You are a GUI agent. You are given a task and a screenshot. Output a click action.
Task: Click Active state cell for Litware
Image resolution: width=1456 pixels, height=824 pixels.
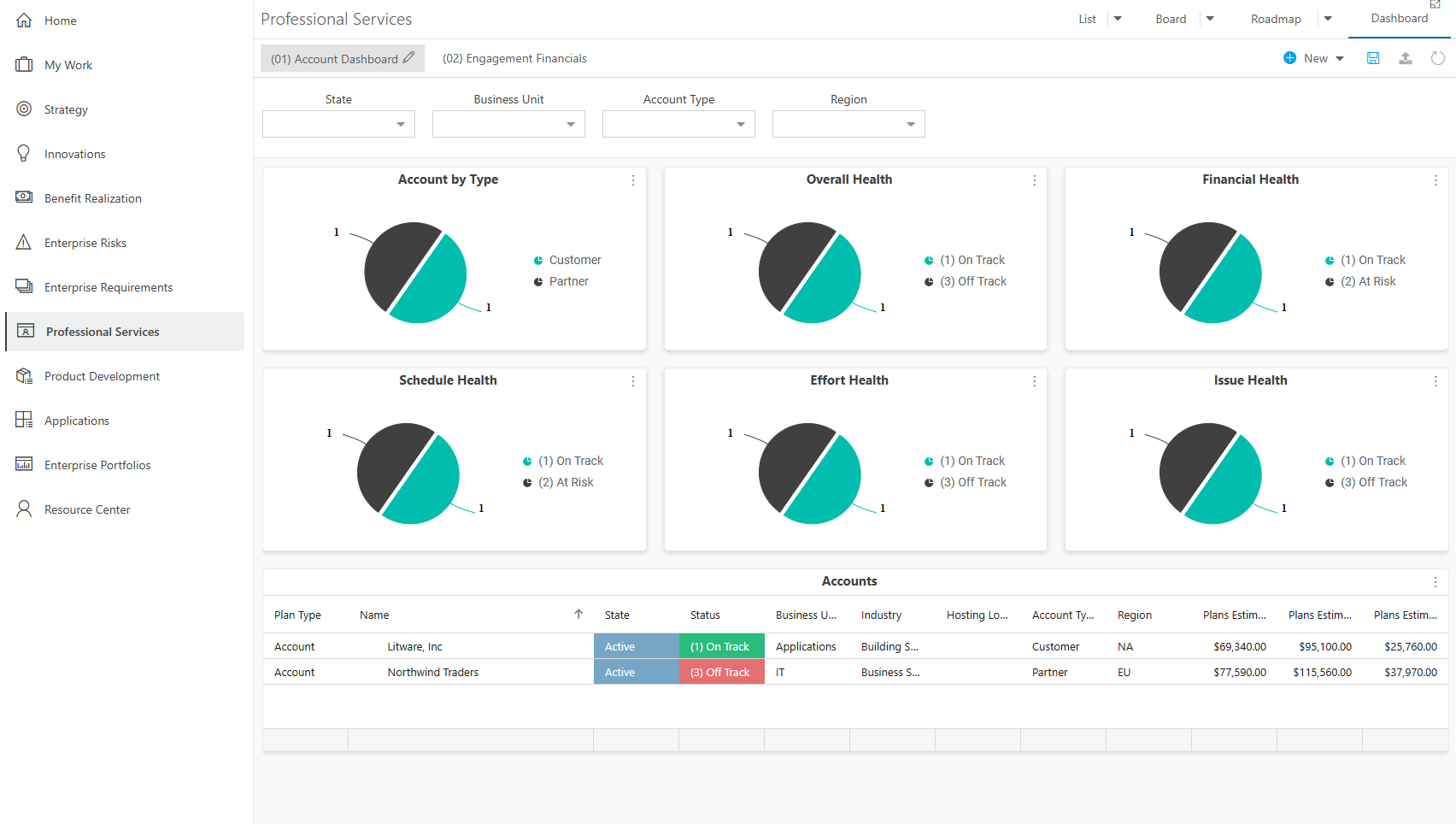(x=637, y=646)
